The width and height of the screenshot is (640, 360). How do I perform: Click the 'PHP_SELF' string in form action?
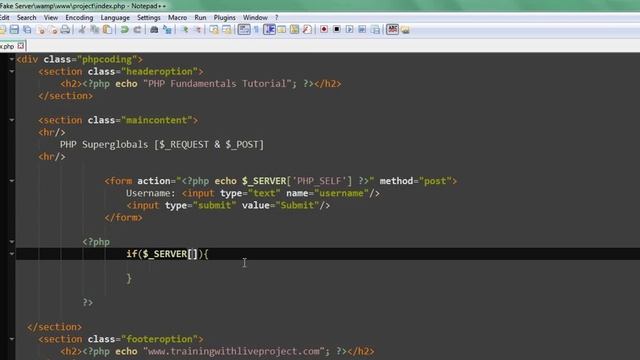[319, 181]
